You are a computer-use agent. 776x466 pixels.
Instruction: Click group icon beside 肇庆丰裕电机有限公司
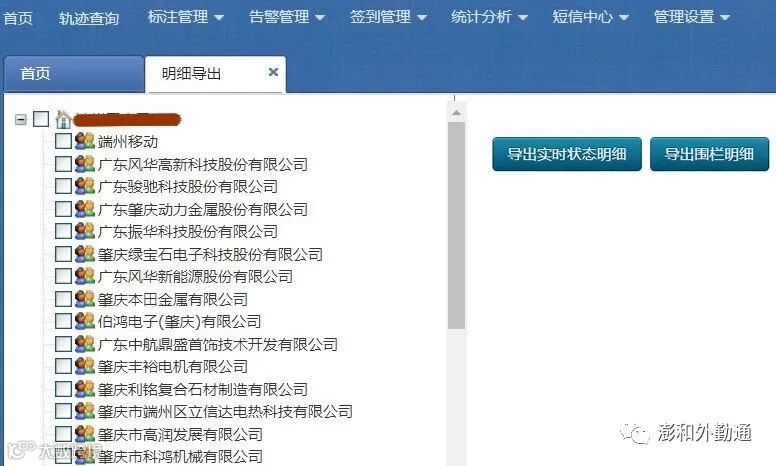(x=85, y=366)
